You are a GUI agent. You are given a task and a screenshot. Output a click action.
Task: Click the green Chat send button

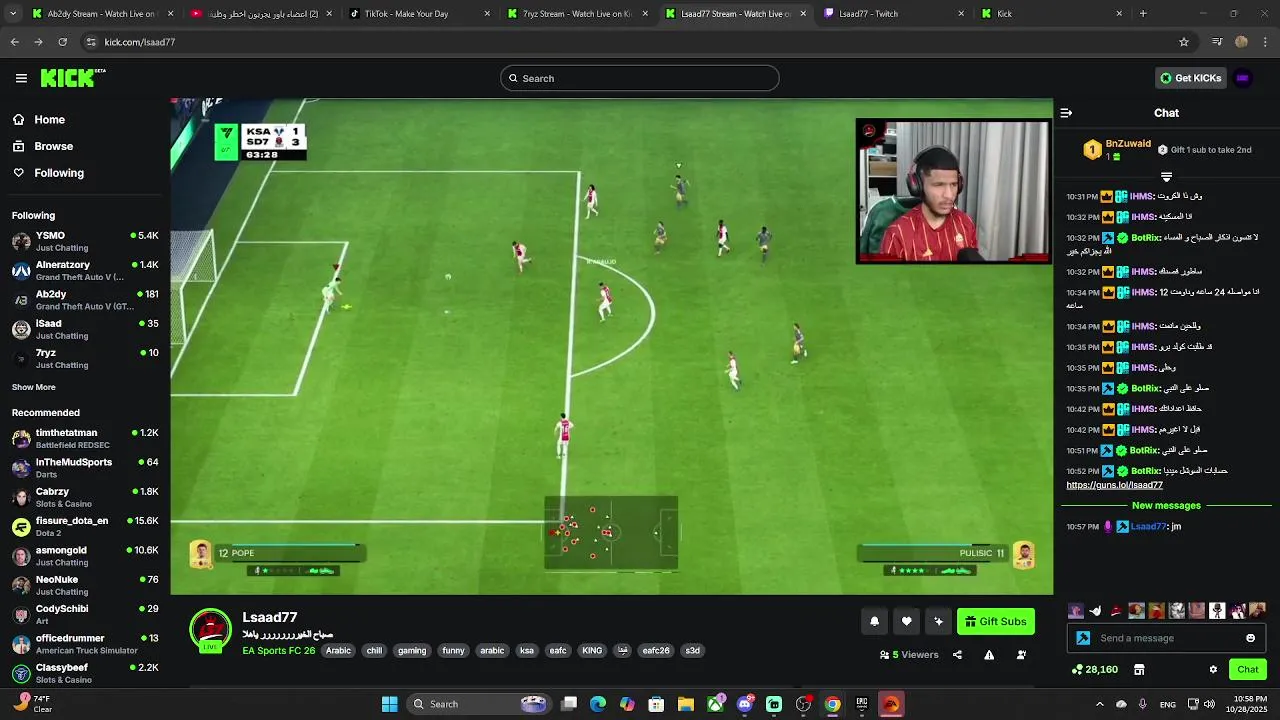(x=1248, y=670)
